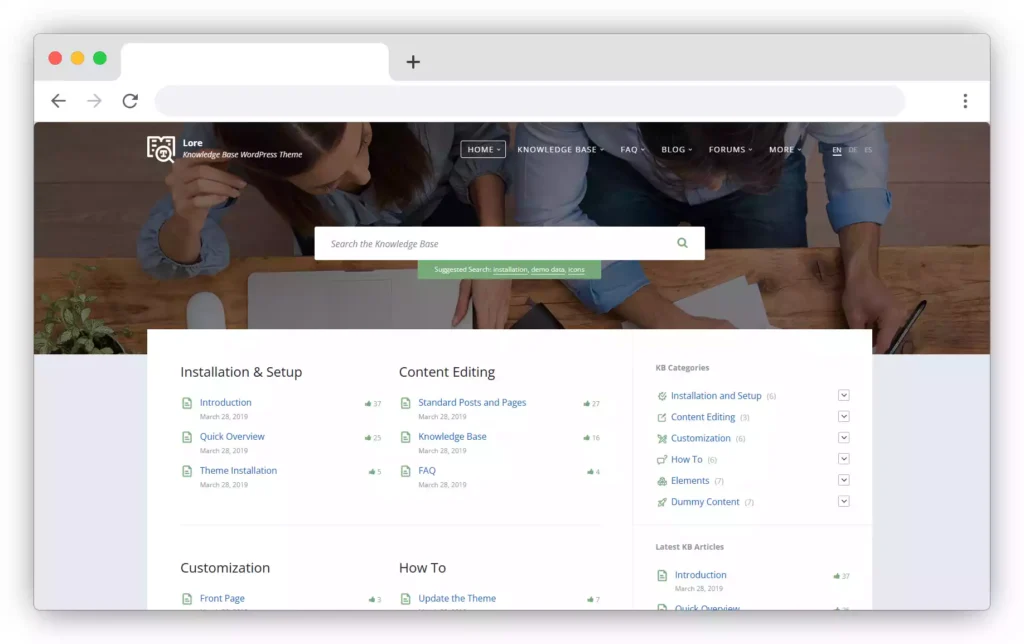Open the Standard Posts and Pages article
The image size is (1024, 644).
472,402
